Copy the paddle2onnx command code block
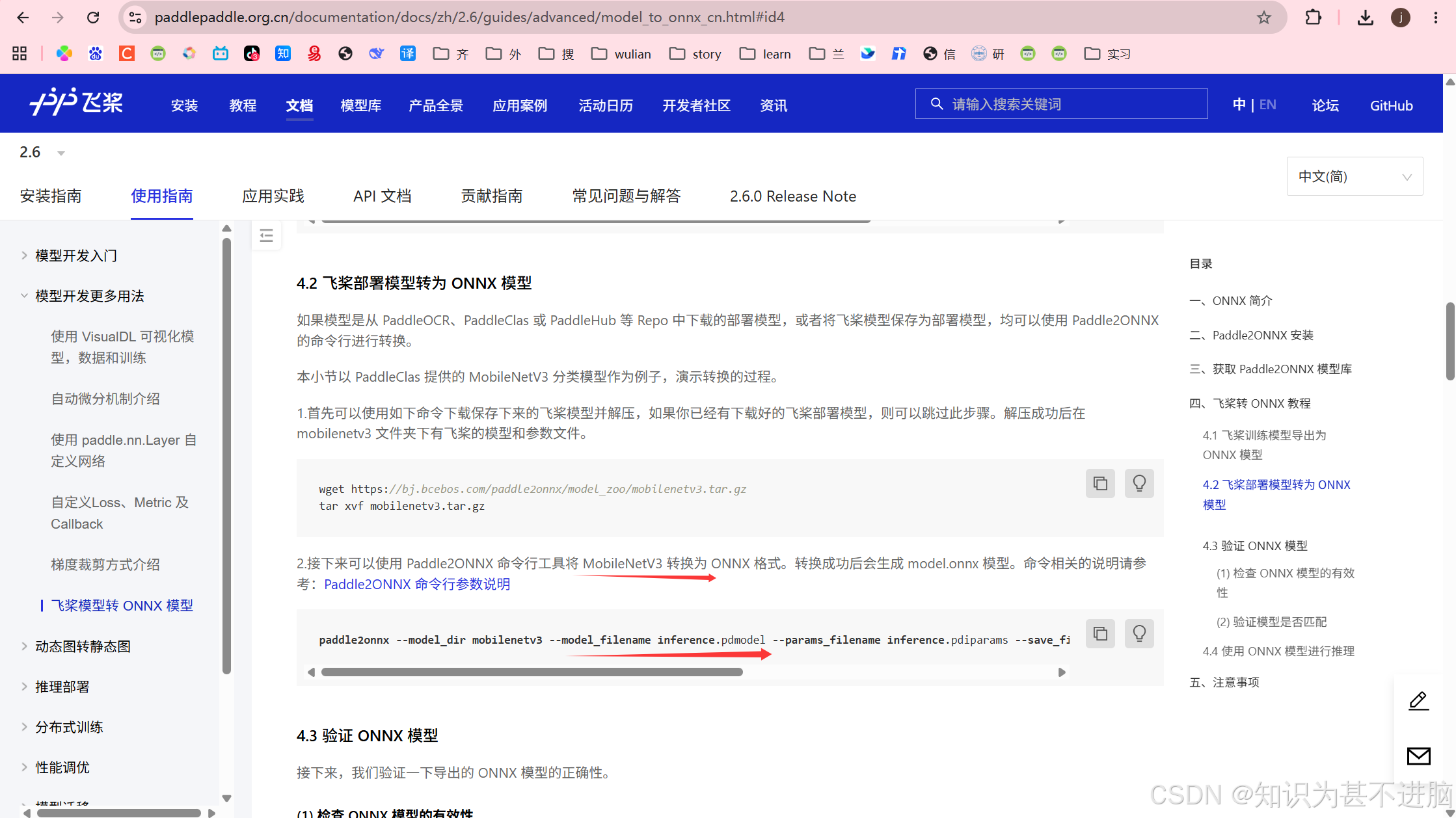Image resolution: width=1456 pixels, height=818 pixels. 1100,634
